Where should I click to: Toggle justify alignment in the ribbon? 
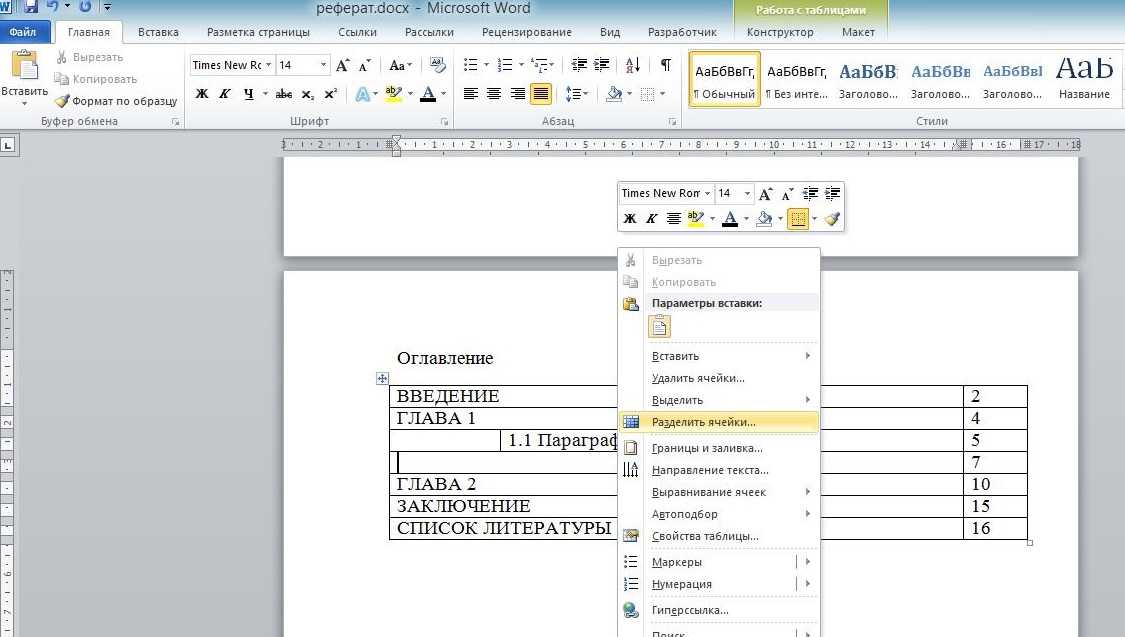[x=541, y=94]
